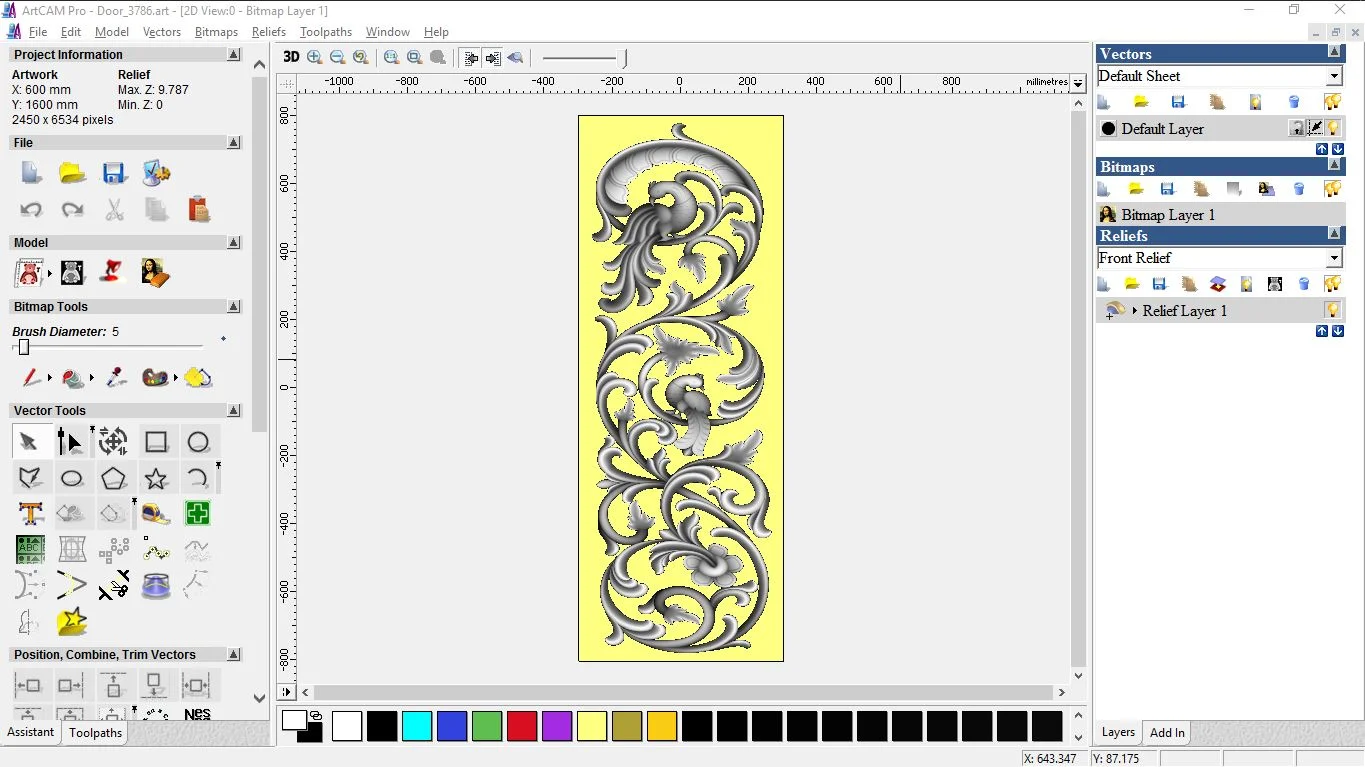The height and width of the screenshot is (767, 1365).
Task: Select the Create Star vector tool
Action: (x=156, y=478)
